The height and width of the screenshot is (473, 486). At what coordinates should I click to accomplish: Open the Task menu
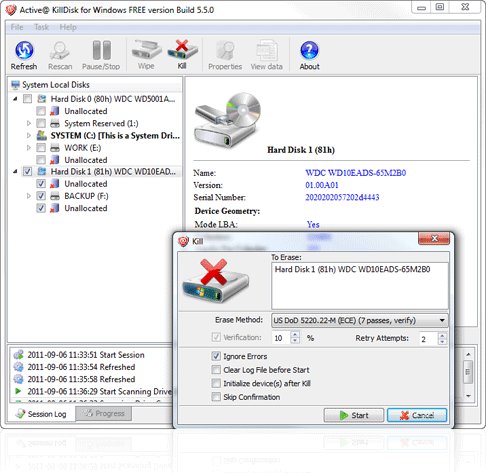tap(41, 27)
